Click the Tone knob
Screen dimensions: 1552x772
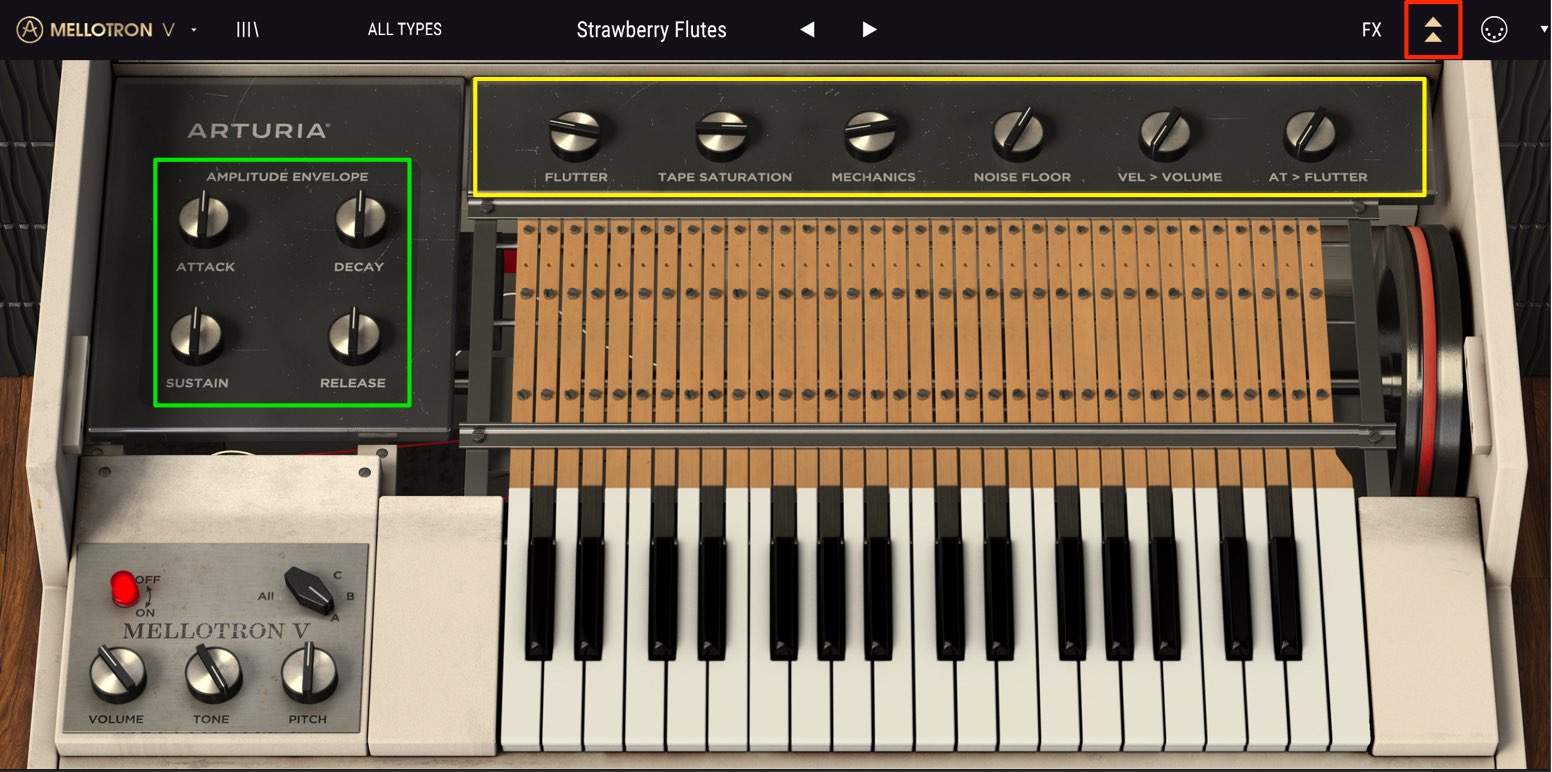[x=213, y=674]
